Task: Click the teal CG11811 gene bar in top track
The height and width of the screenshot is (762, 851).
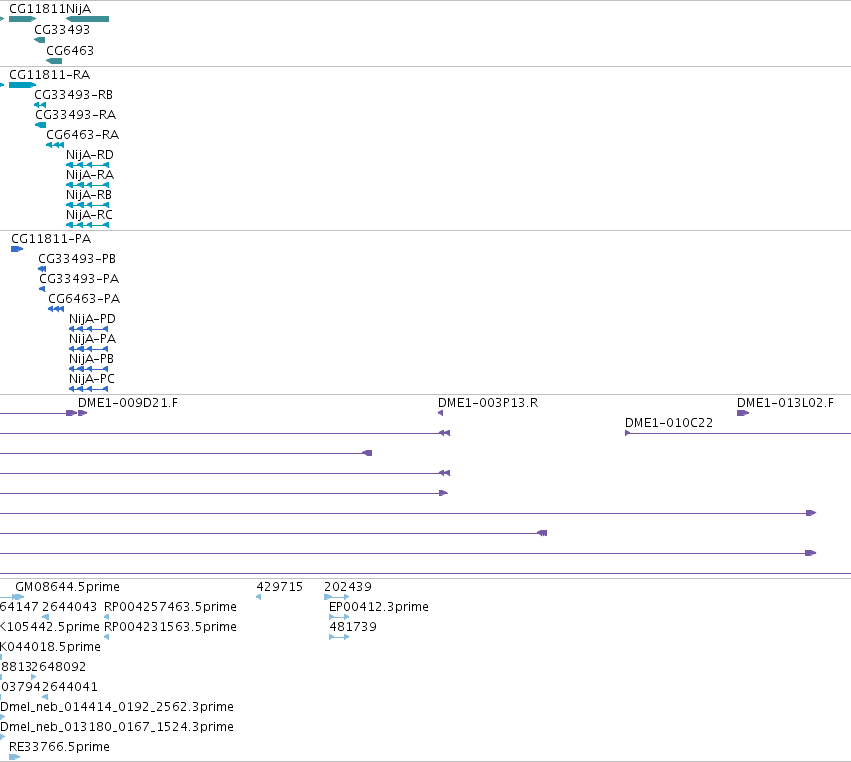Action: coord(22,19)
